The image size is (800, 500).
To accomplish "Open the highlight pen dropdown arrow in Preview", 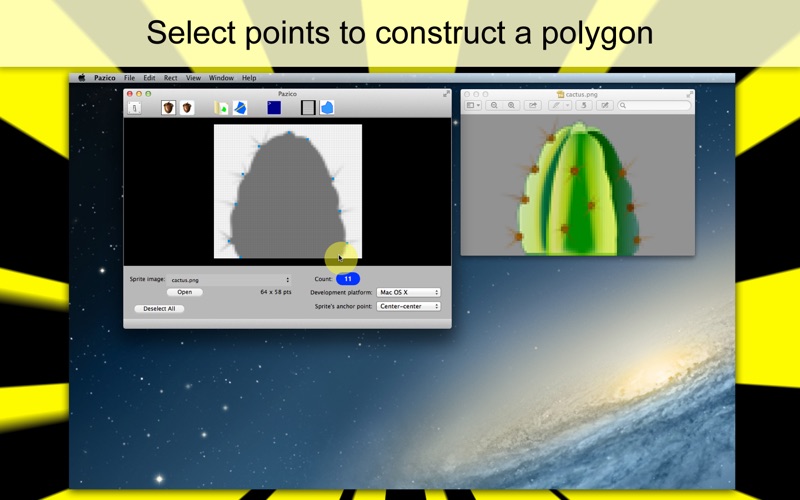I will coord(567,105).
